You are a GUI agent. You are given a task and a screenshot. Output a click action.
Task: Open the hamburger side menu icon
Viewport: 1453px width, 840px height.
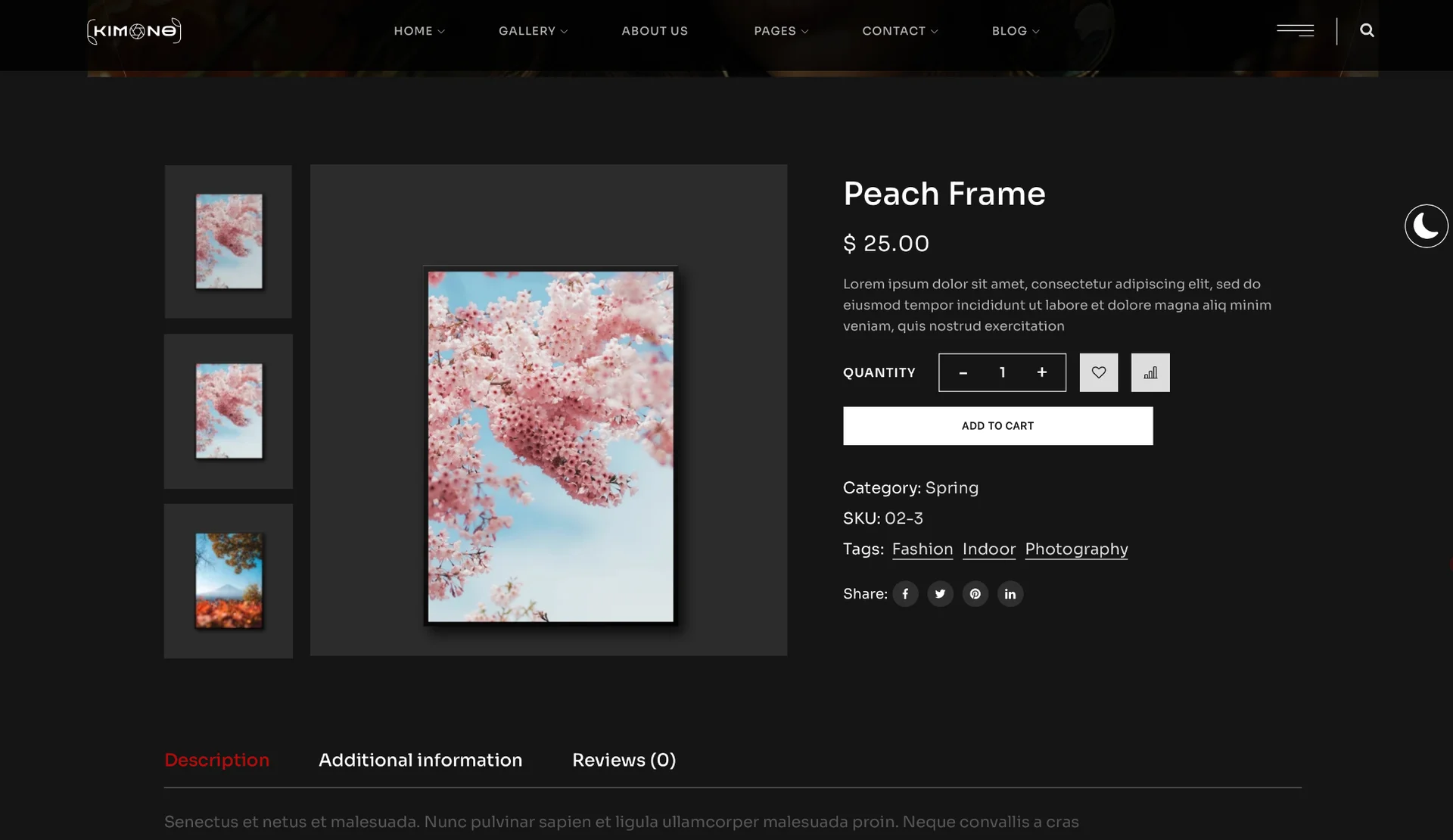coord(1295,31)
